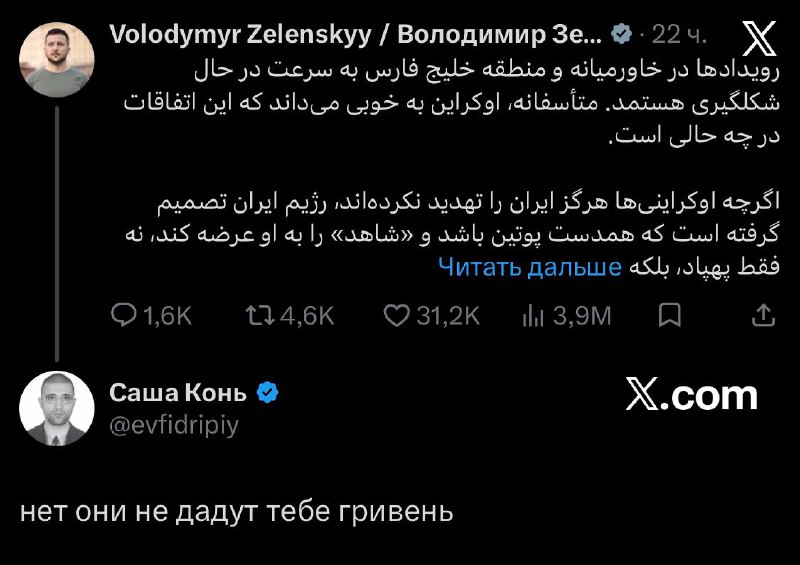Open the "22 ч." timestamp link
The height and width of the screenshot is (565, 800).
coord(680,35)
